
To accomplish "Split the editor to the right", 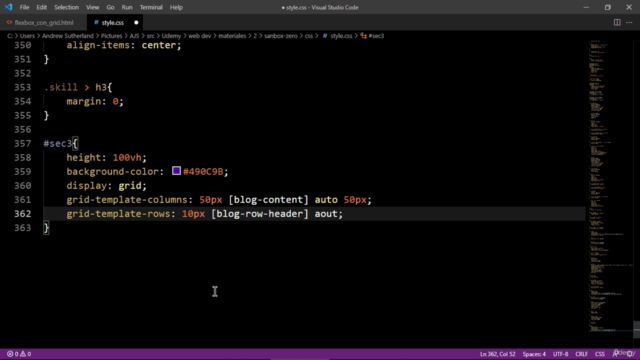I will 617,22.
